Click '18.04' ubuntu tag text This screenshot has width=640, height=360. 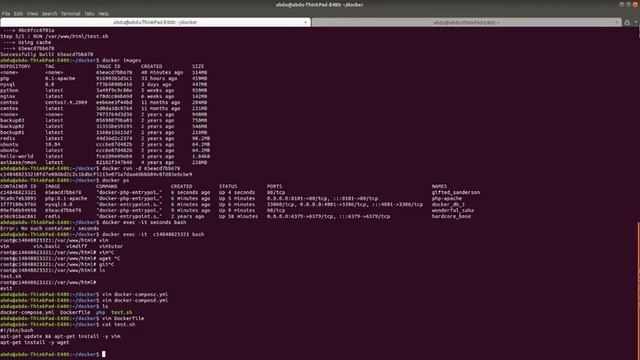pos(53,144)
